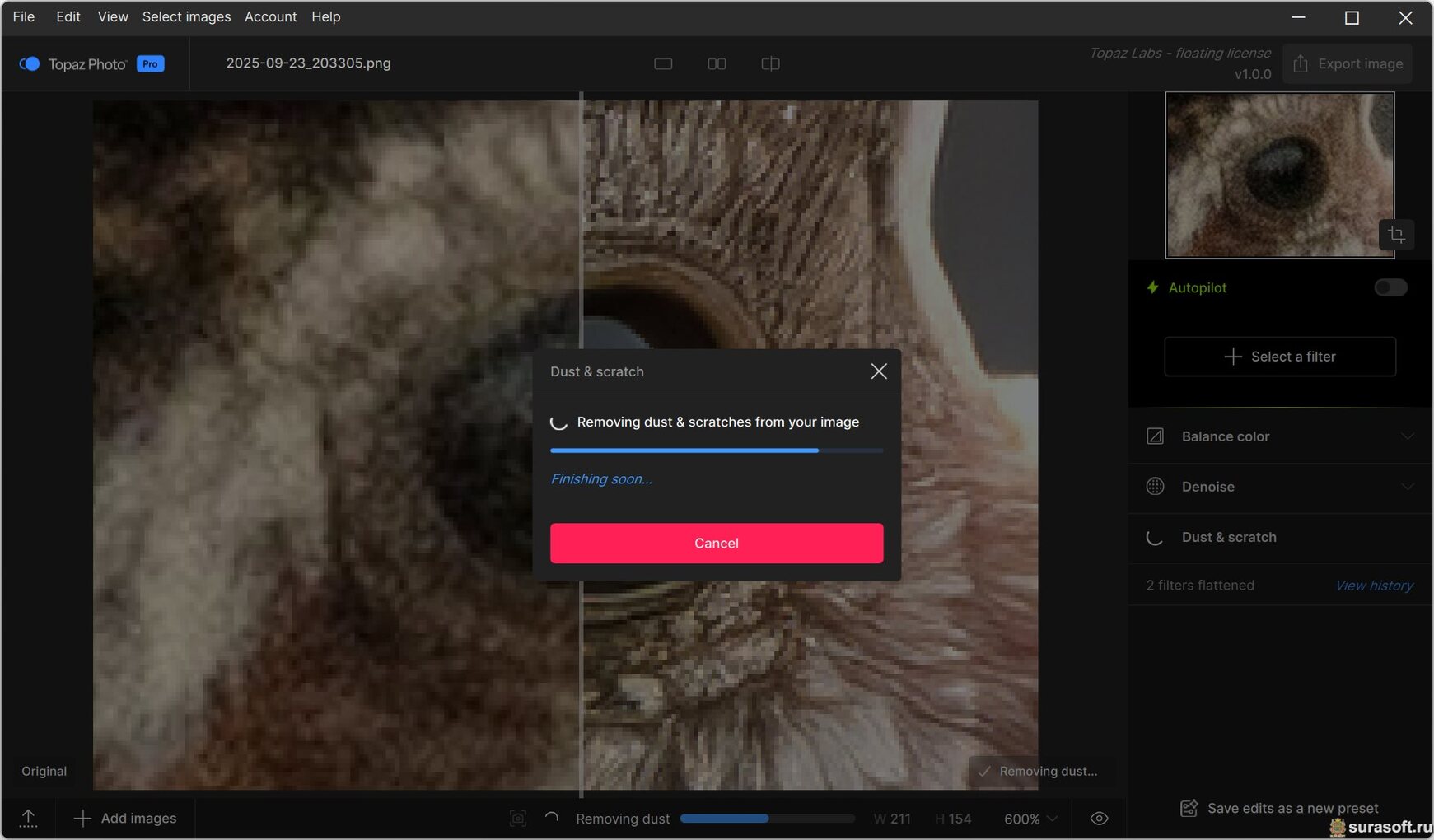This screenshot has height=840, width=1434.
Task: Click the eye preview thumbnail image
Action: pos(1278,175)
